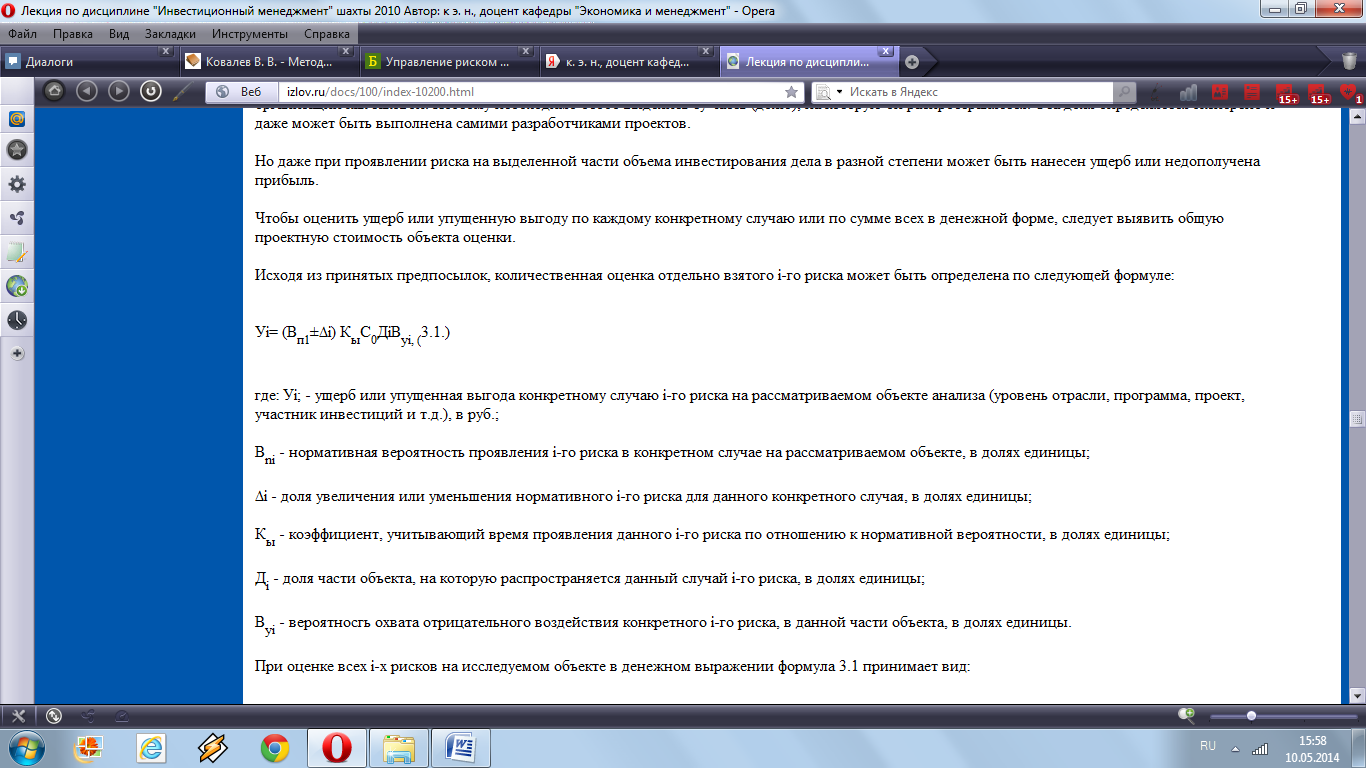1366x768 pixels.
Task: Add a new panel with plus icon
Action: pos(17,354)
